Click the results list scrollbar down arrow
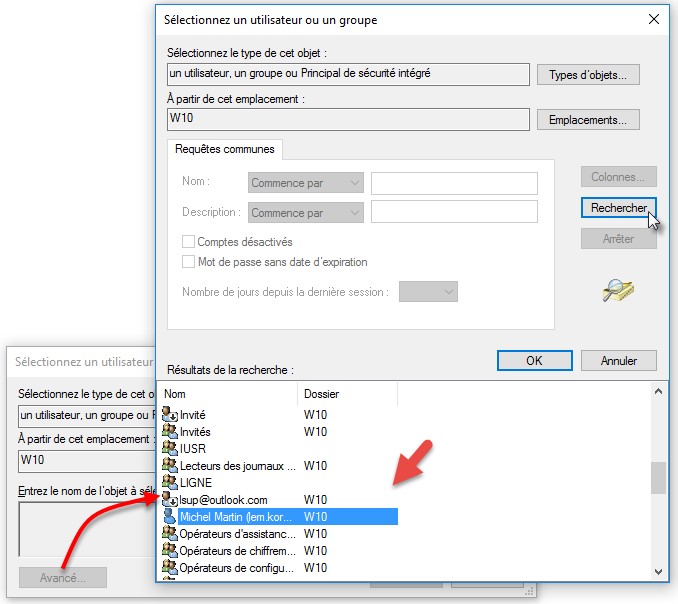Viewport: 678px width, 604px height. pos(658,571)
